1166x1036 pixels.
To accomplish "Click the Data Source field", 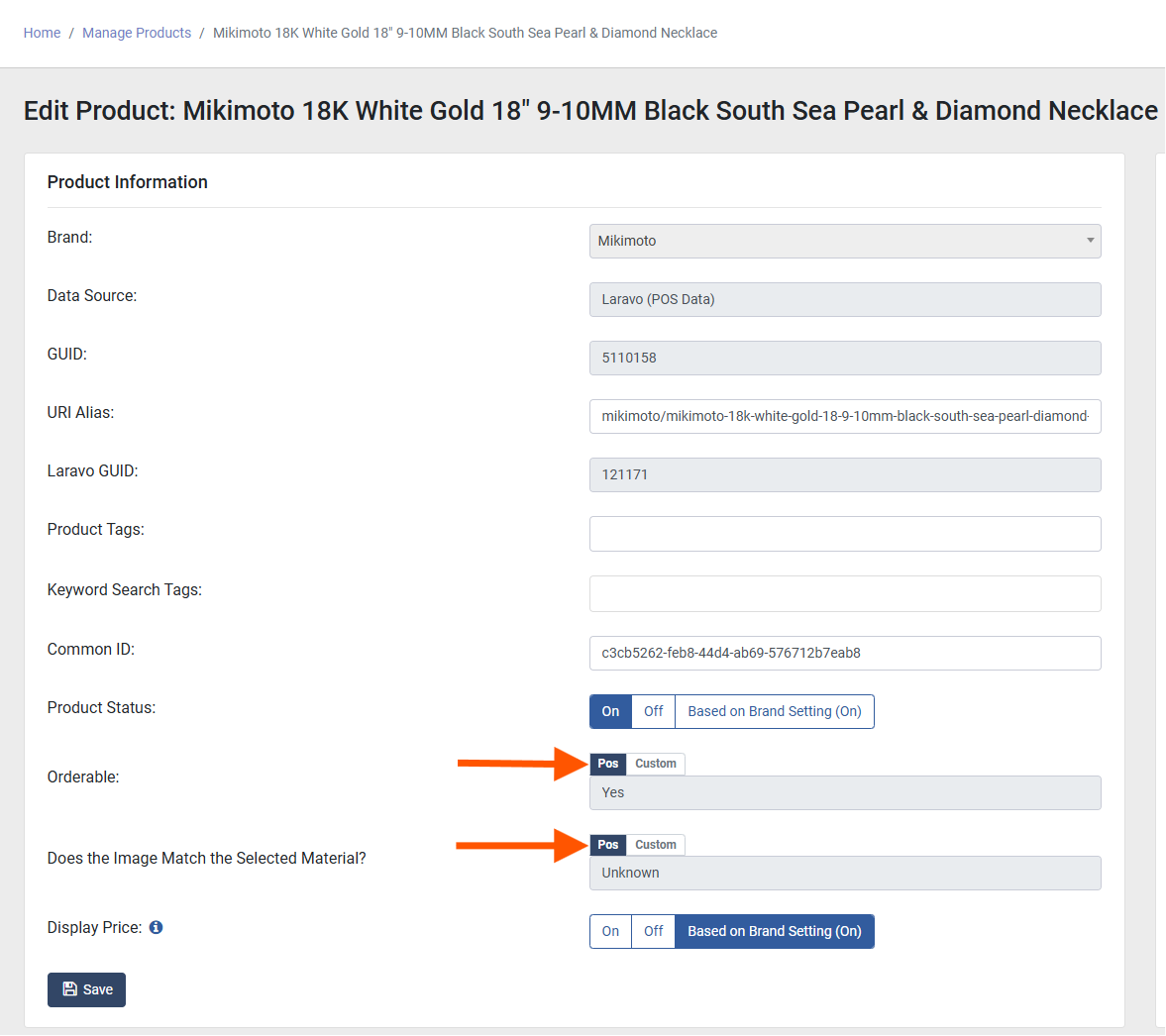I will click(845, 300).
